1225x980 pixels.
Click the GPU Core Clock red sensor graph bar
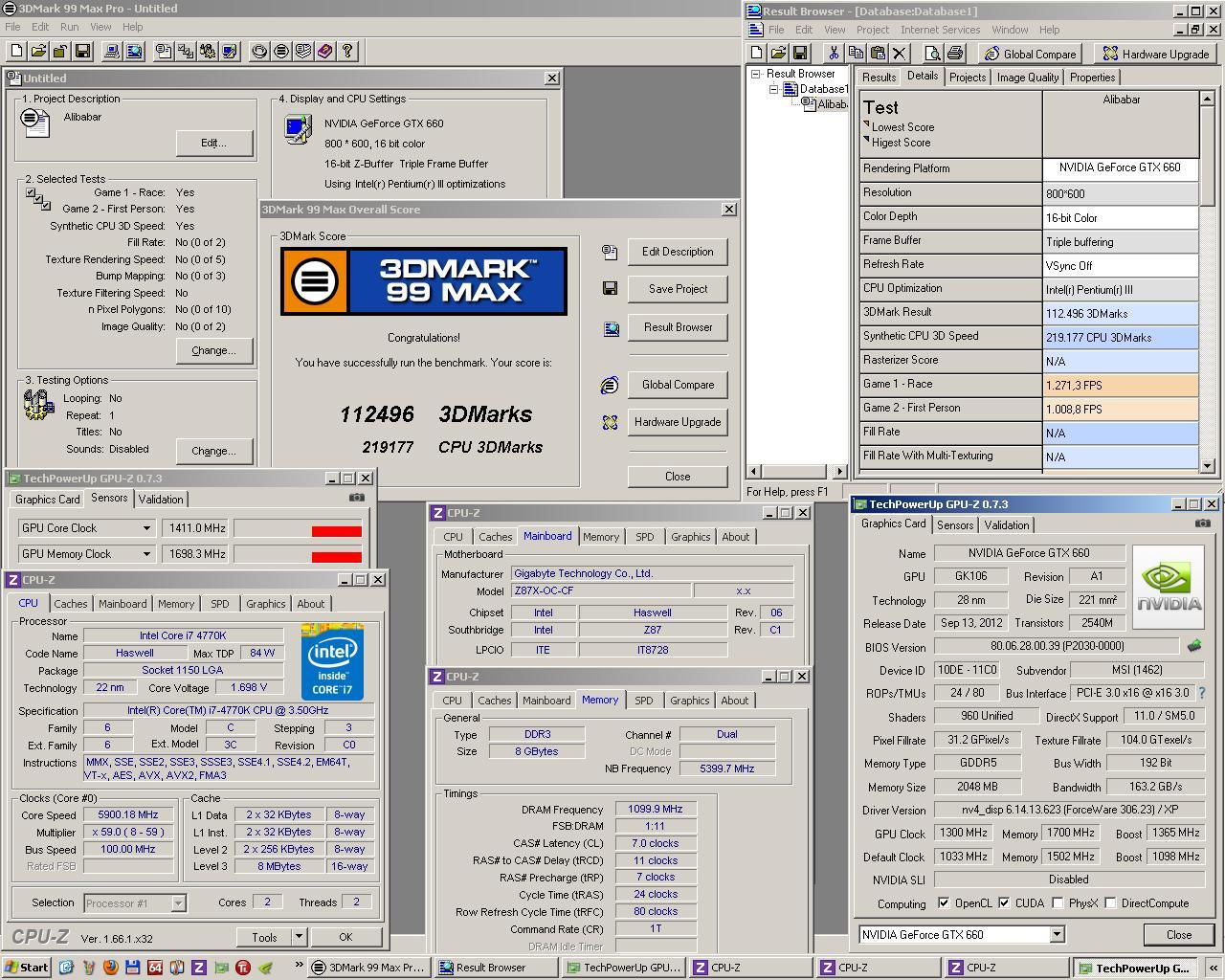point(336,532)
